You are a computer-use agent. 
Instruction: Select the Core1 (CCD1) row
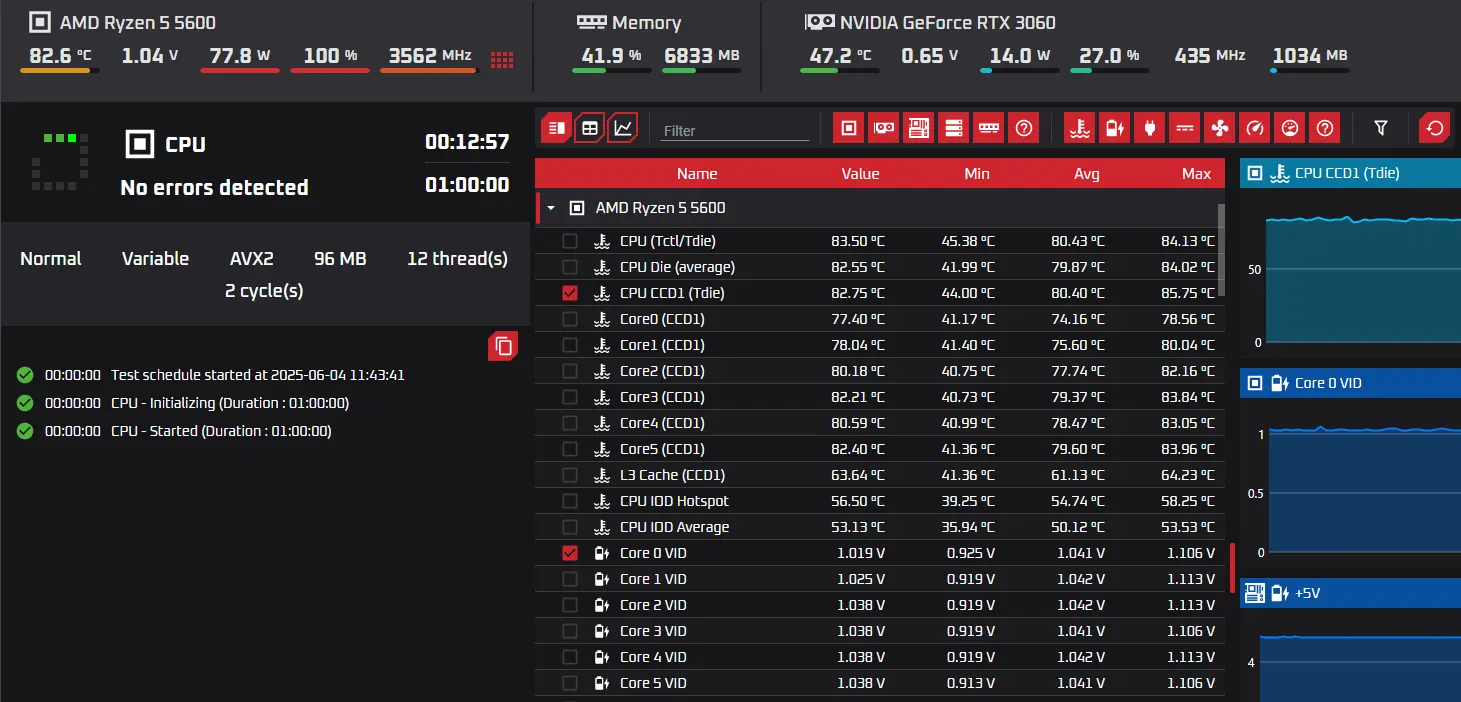pyautogui.click(x=880, y=345)
